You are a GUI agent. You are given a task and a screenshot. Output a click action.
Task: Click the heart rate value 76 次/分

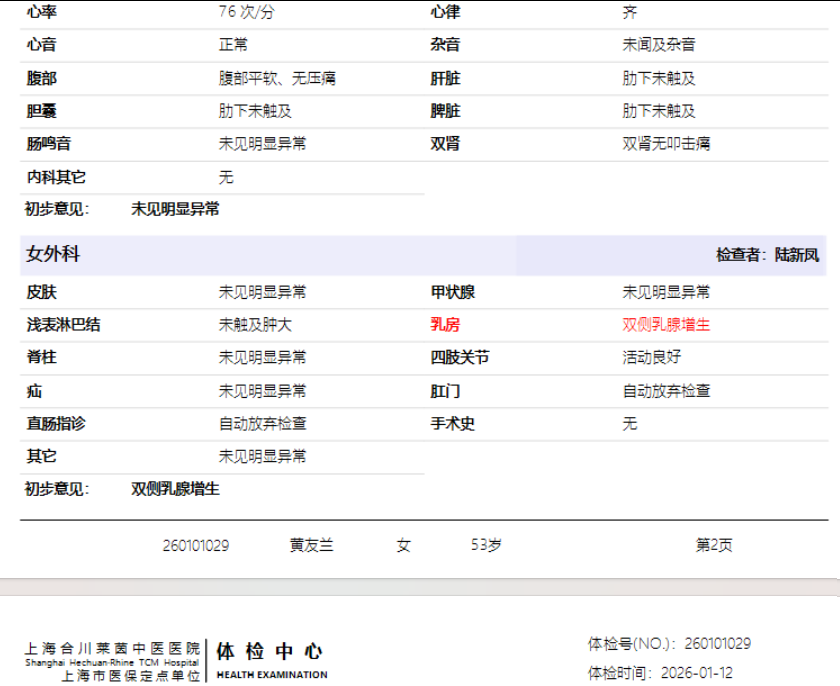(246, 12)
